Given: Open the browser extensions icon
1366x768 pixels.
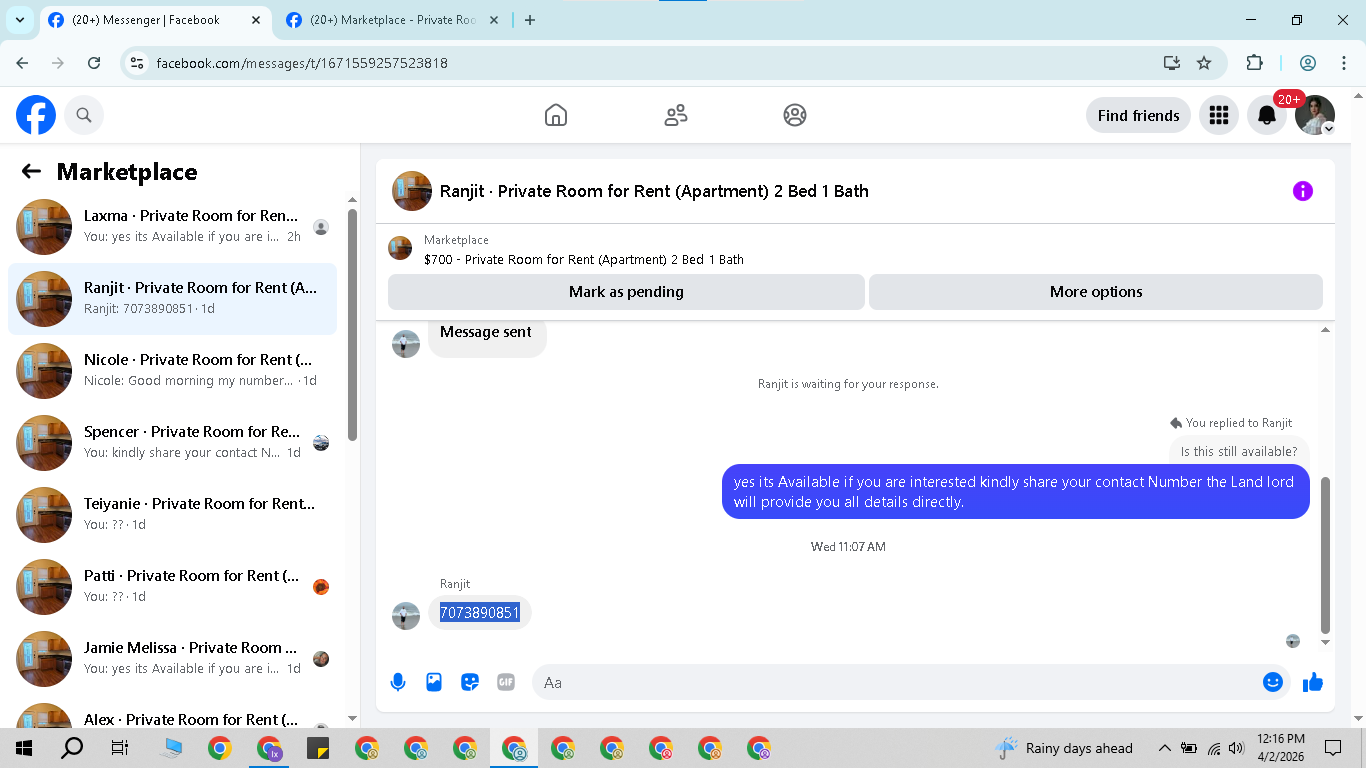Looking at the screenshot, I should coord(1254,63).
